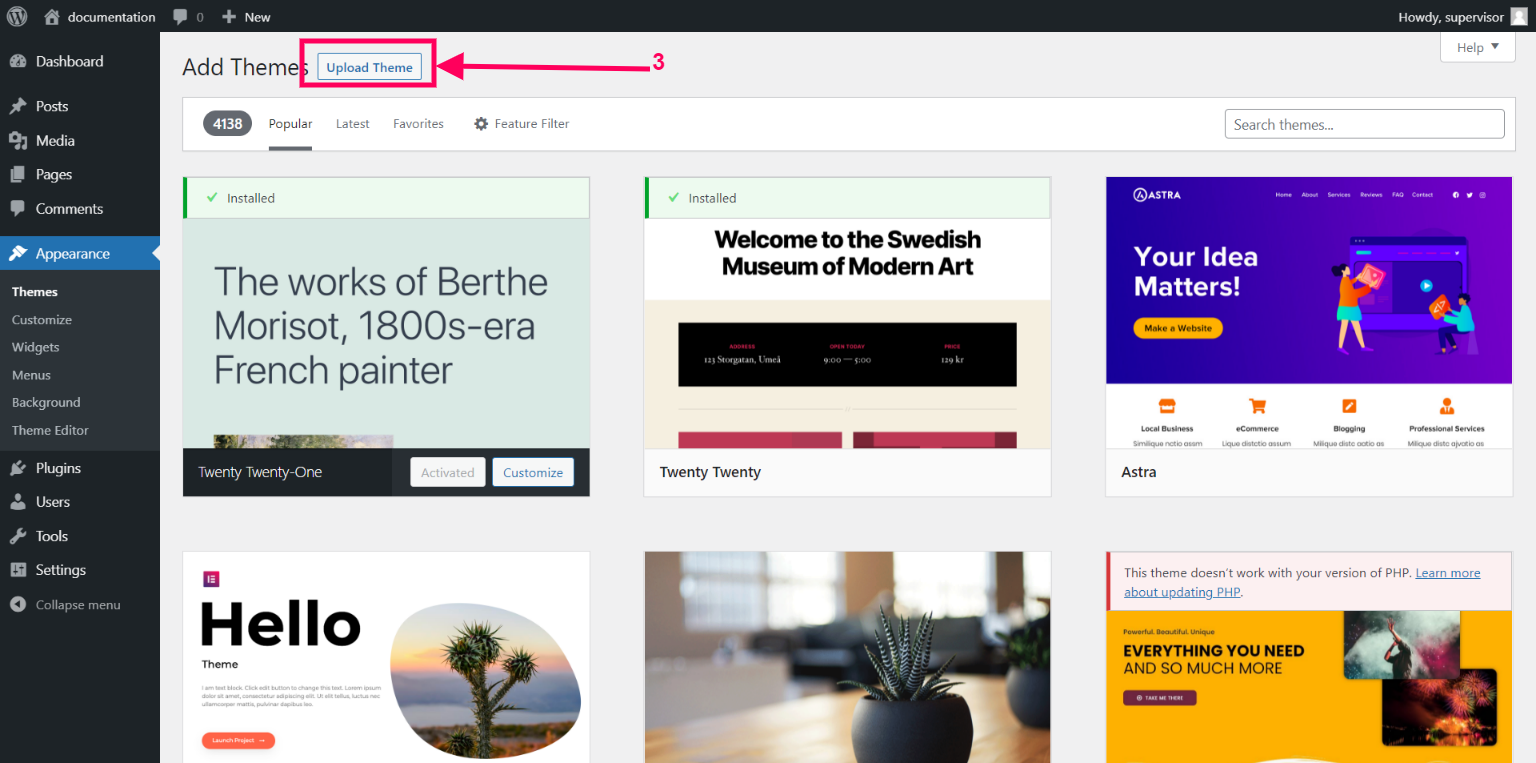Click the Appearance paintbrush icon

18,254
